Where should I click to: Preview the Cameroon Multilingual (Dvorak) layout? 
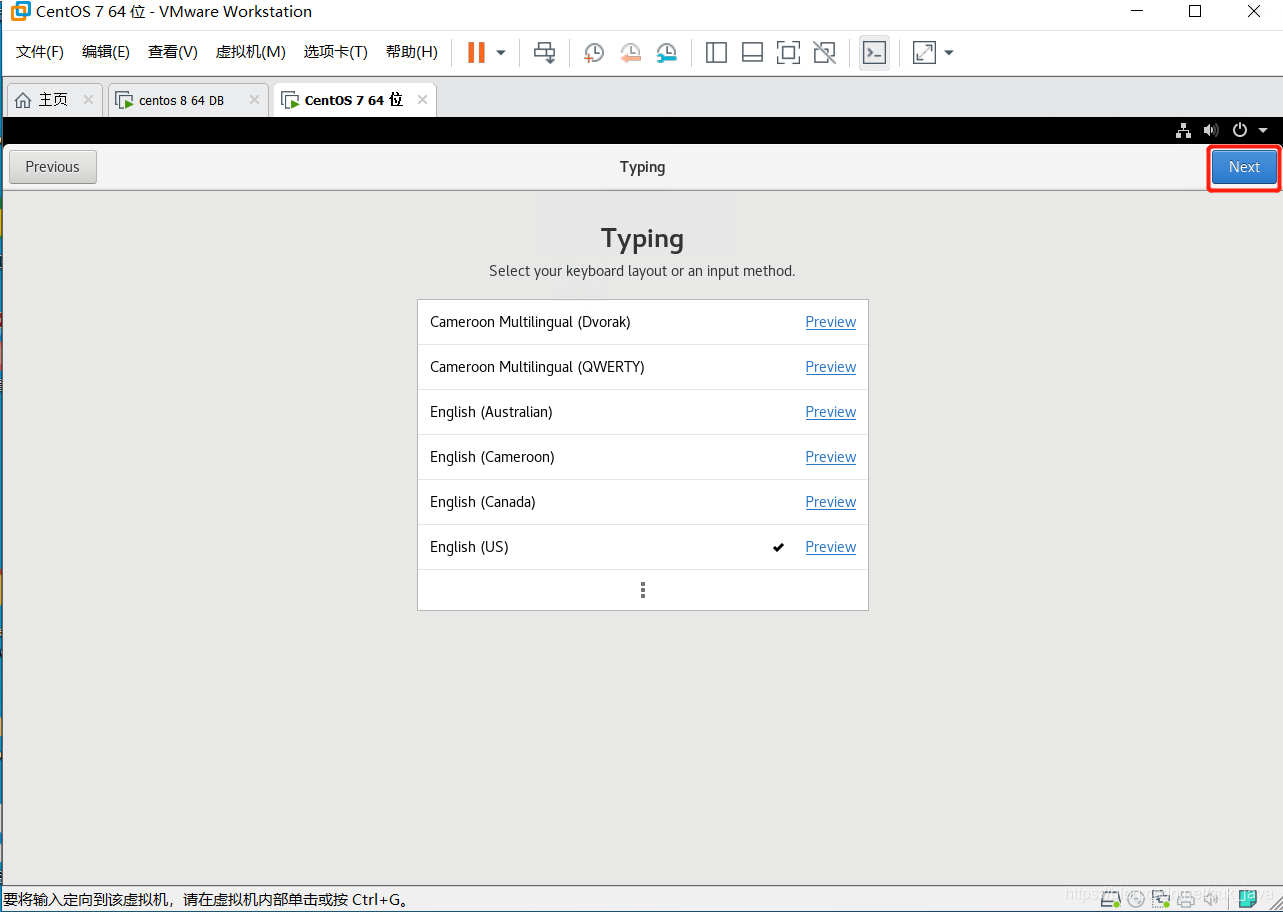pyautogui.click(x=831, y=322)
